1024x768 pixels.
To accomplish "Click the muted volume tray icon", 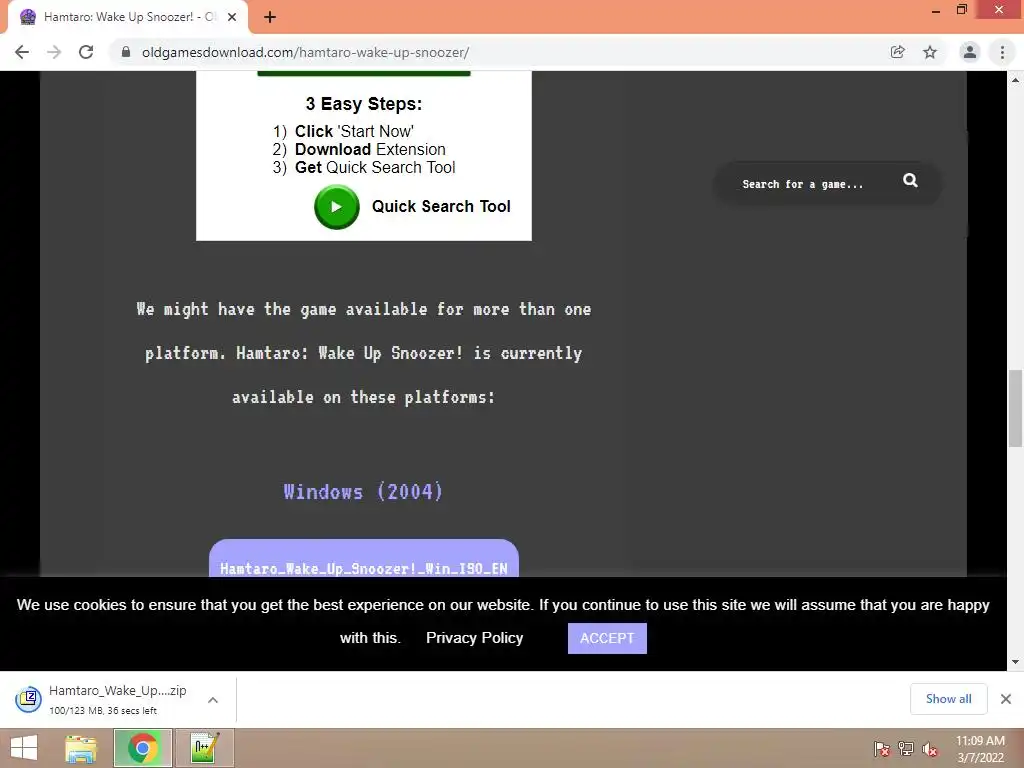I will click(930, 749).
